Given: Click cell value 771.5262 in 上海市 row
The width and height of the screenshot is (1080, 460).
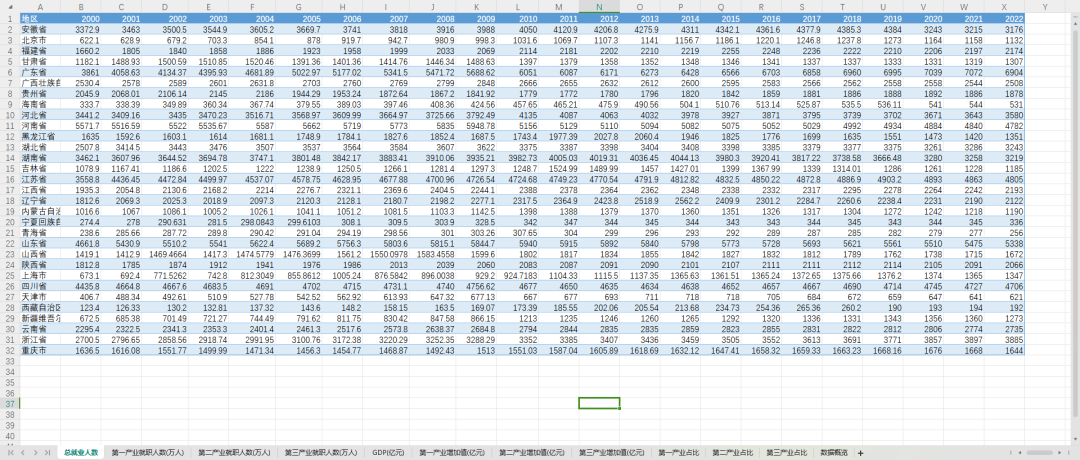Looking at the screenshot, I should pos(166,275).
